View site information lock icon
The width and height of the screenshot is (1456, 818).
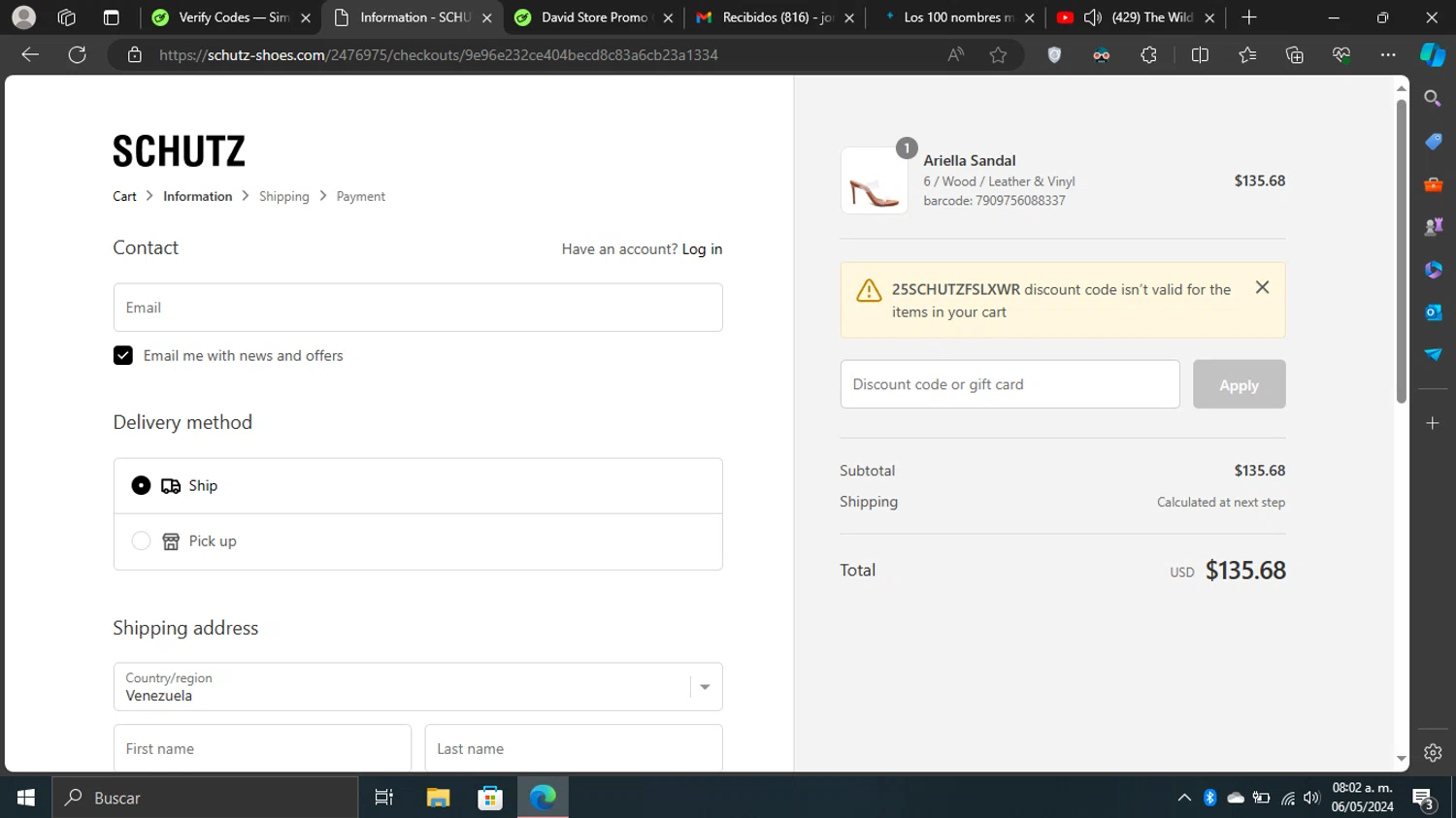click(x=135, y=55)
